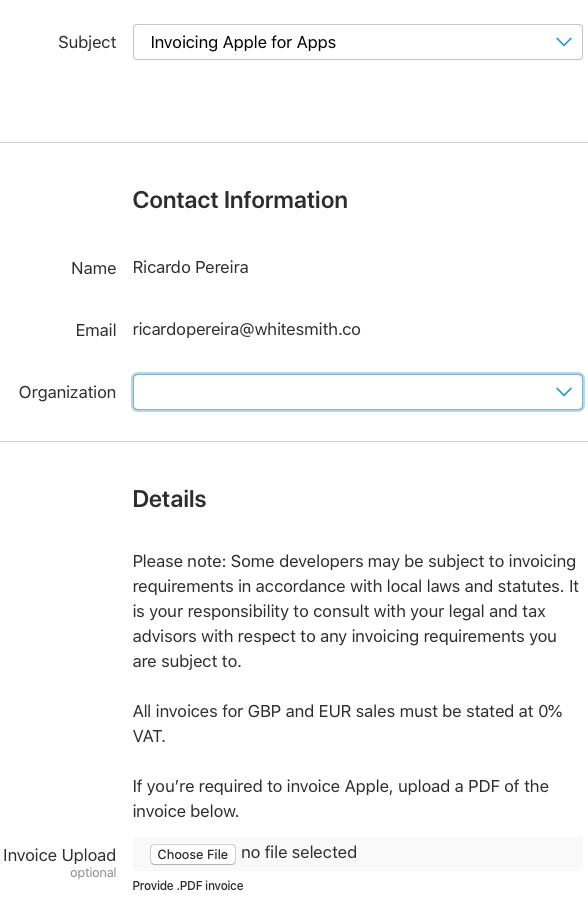Click the blue chevron in the Subject field
The width and height of the screenshot is (588, 918).
(563, 42)
